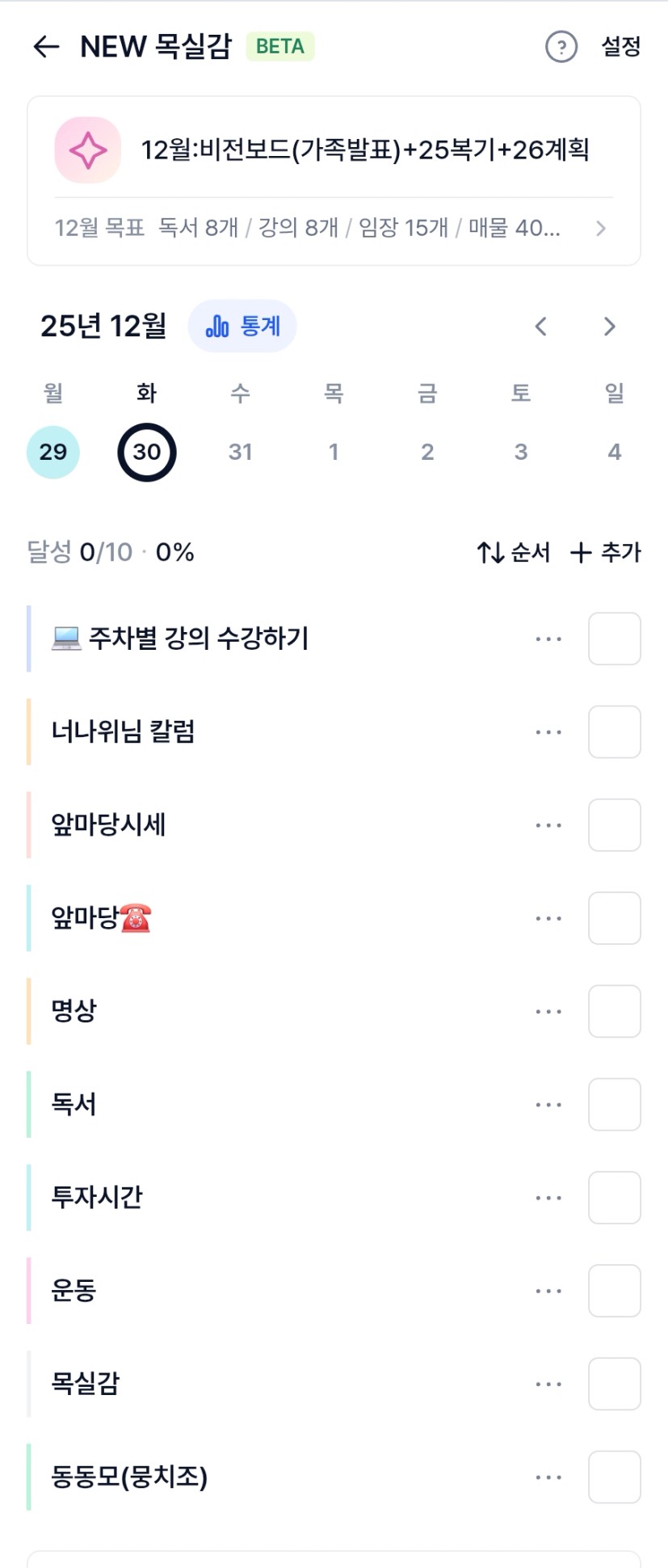Open the 동동모(뭉치조) task item
This screenshot has height=1568, width=668.
[129, 1477]
